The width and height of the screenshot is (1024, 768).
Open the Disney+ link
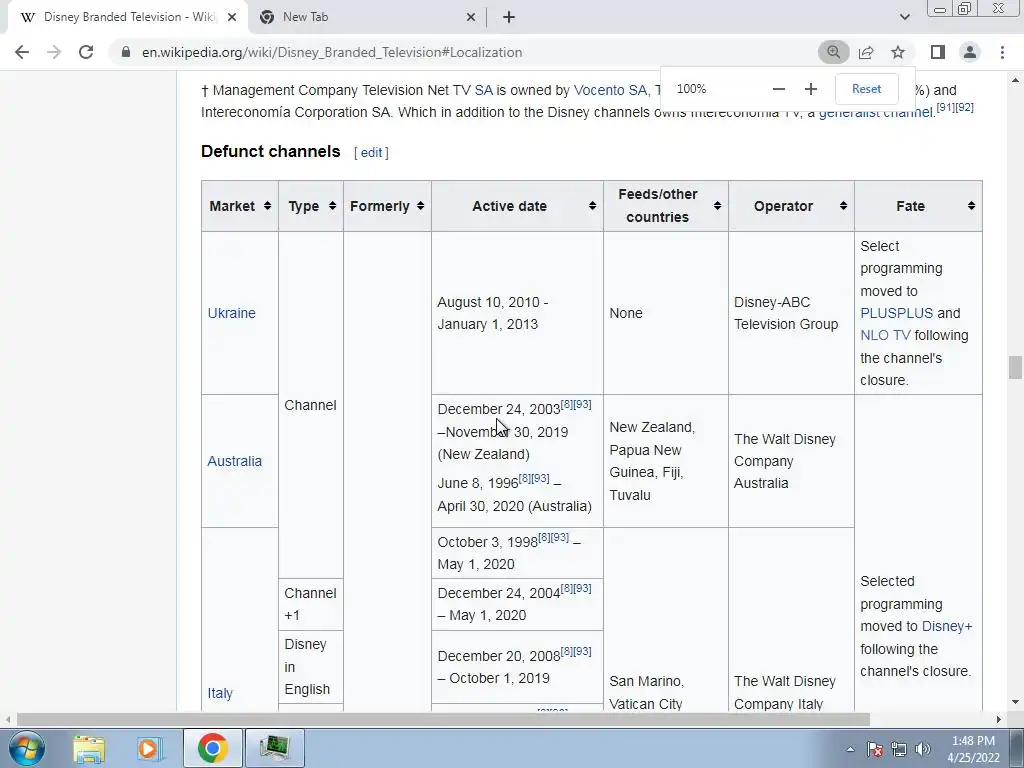(946, 626)
